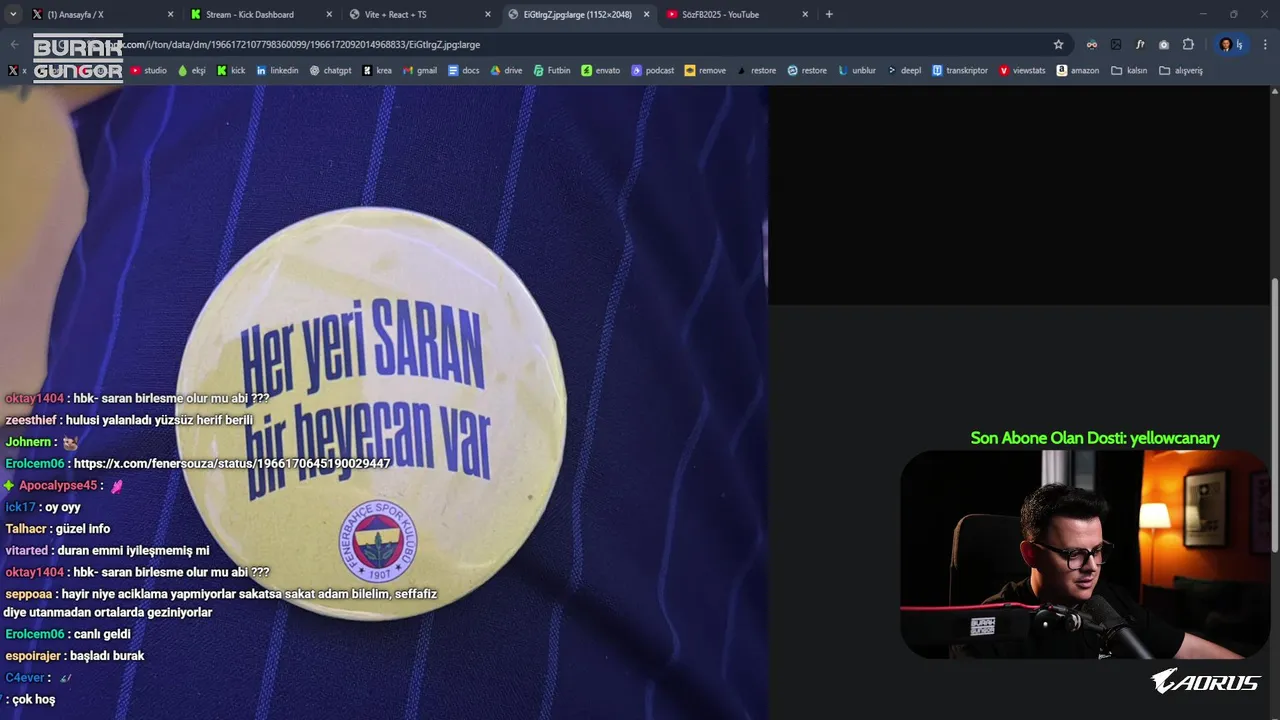1280x720 pixels.
Task: Click chat message 'canlı geldi'
Action: tap(102, 634)
